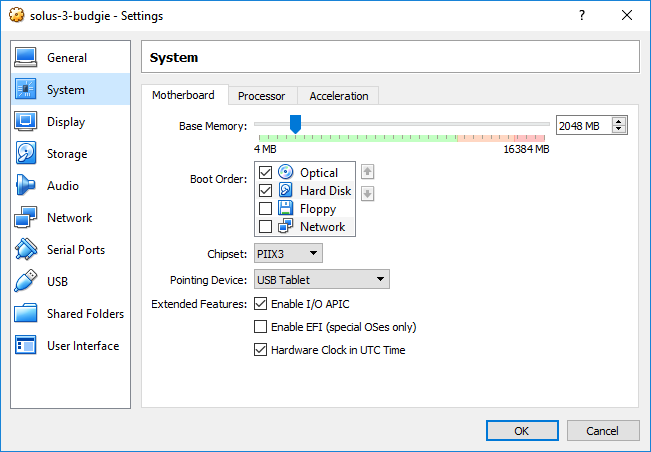Screen dimensions: 651x452
Task: Click the Audio speaker icon
Action: [x=25, y=185]
